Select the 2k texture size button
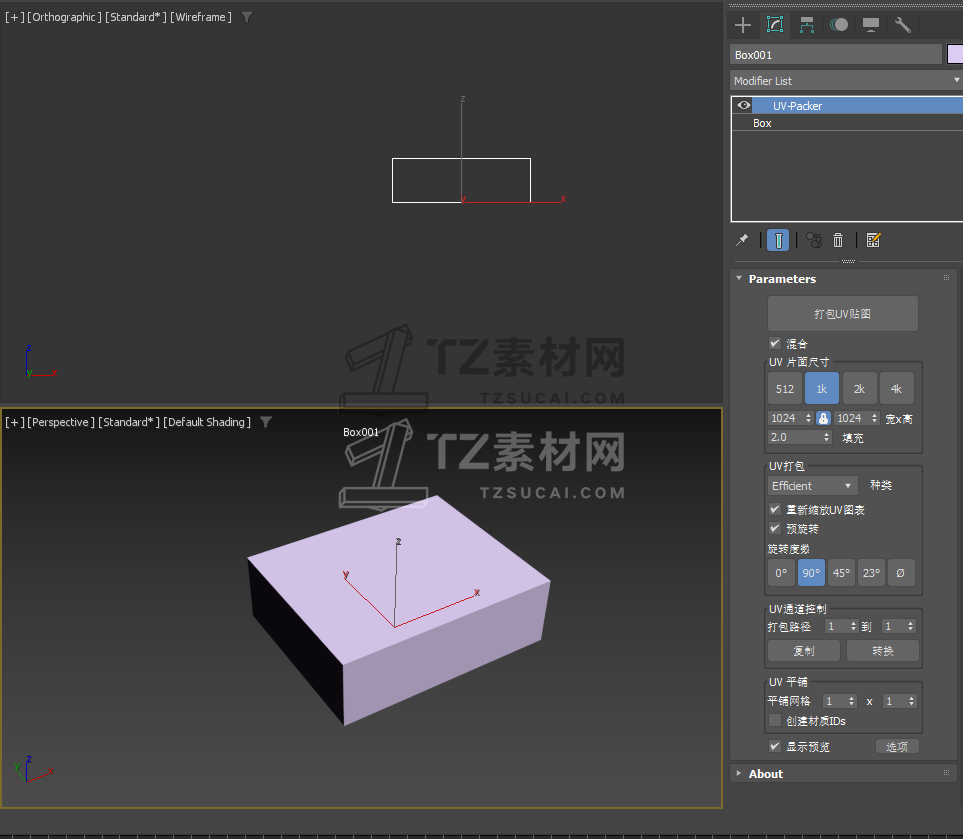This screenshot has width=963, height=839. 859,389
